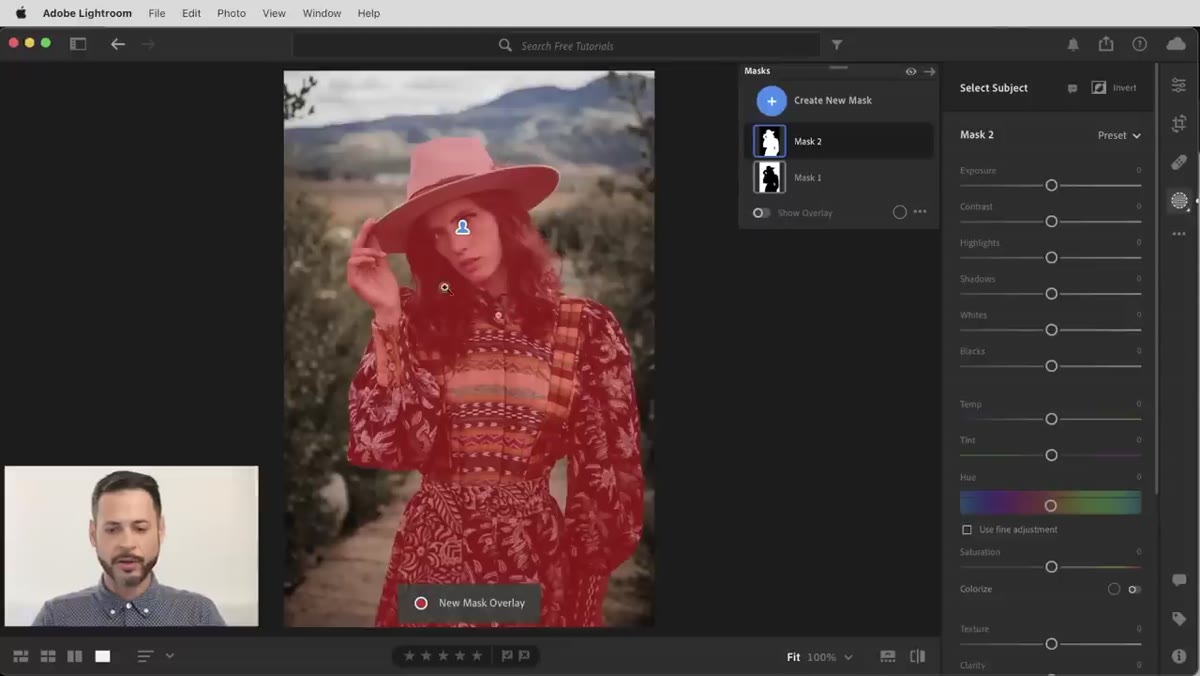Click the Exposure slider handle

point(1051,185)
